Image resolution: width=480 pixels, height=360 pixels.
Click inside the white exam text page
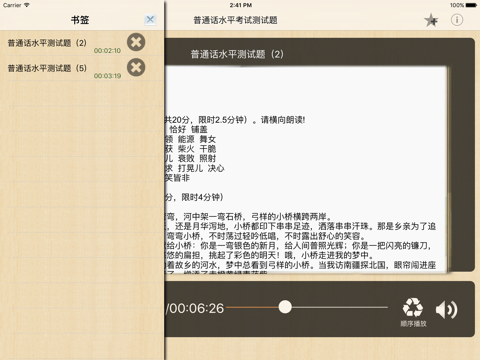(306, 170)
